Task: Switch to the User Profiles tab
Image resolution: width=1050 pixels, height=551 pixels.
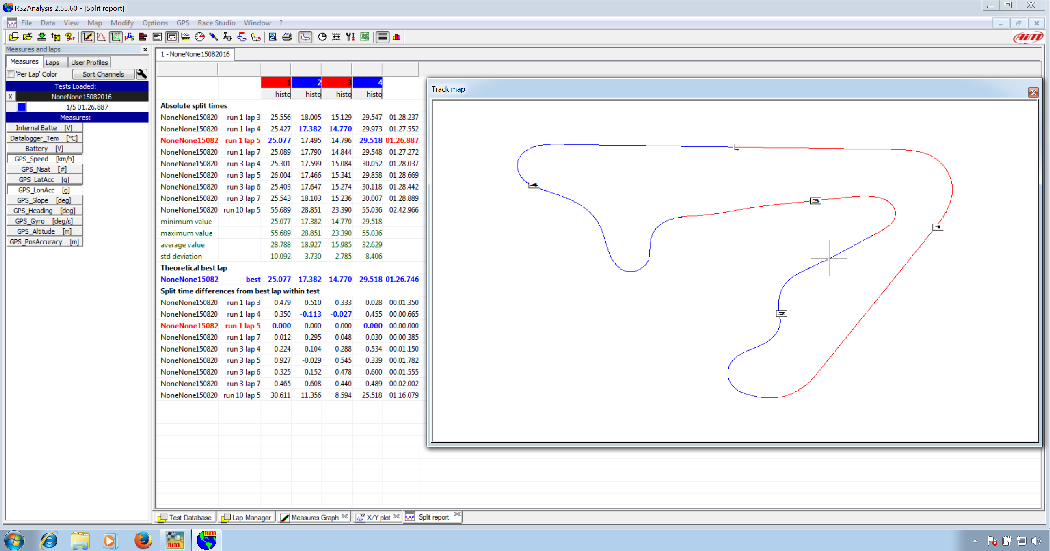Action: tap(90, 62)
